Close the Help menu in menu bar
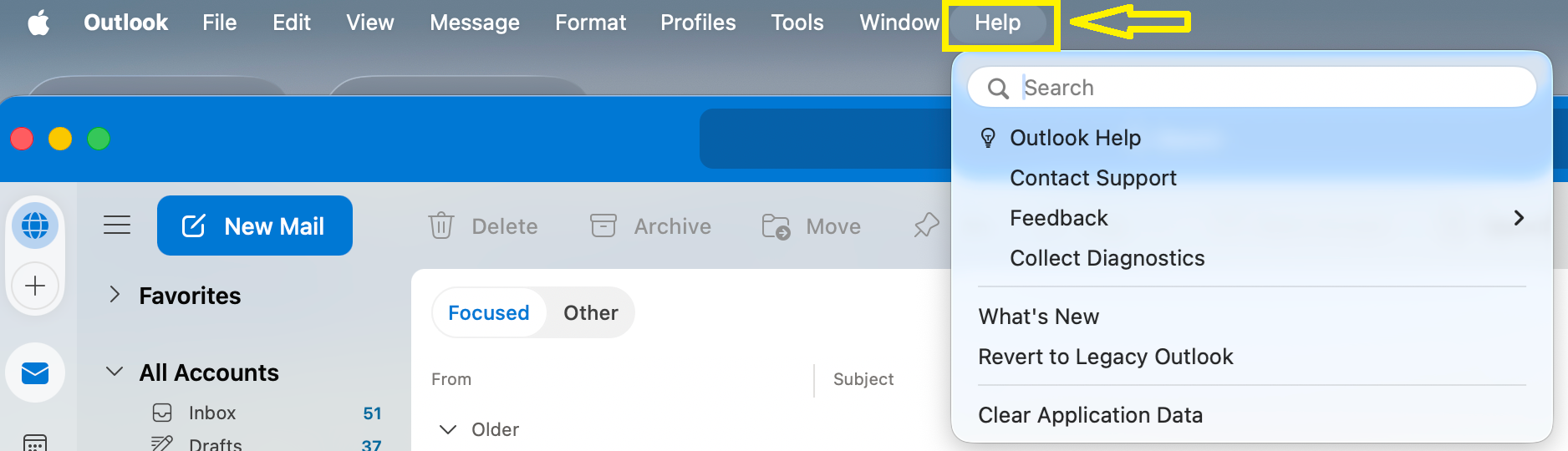1568x451 pixels. click(998, 23)
